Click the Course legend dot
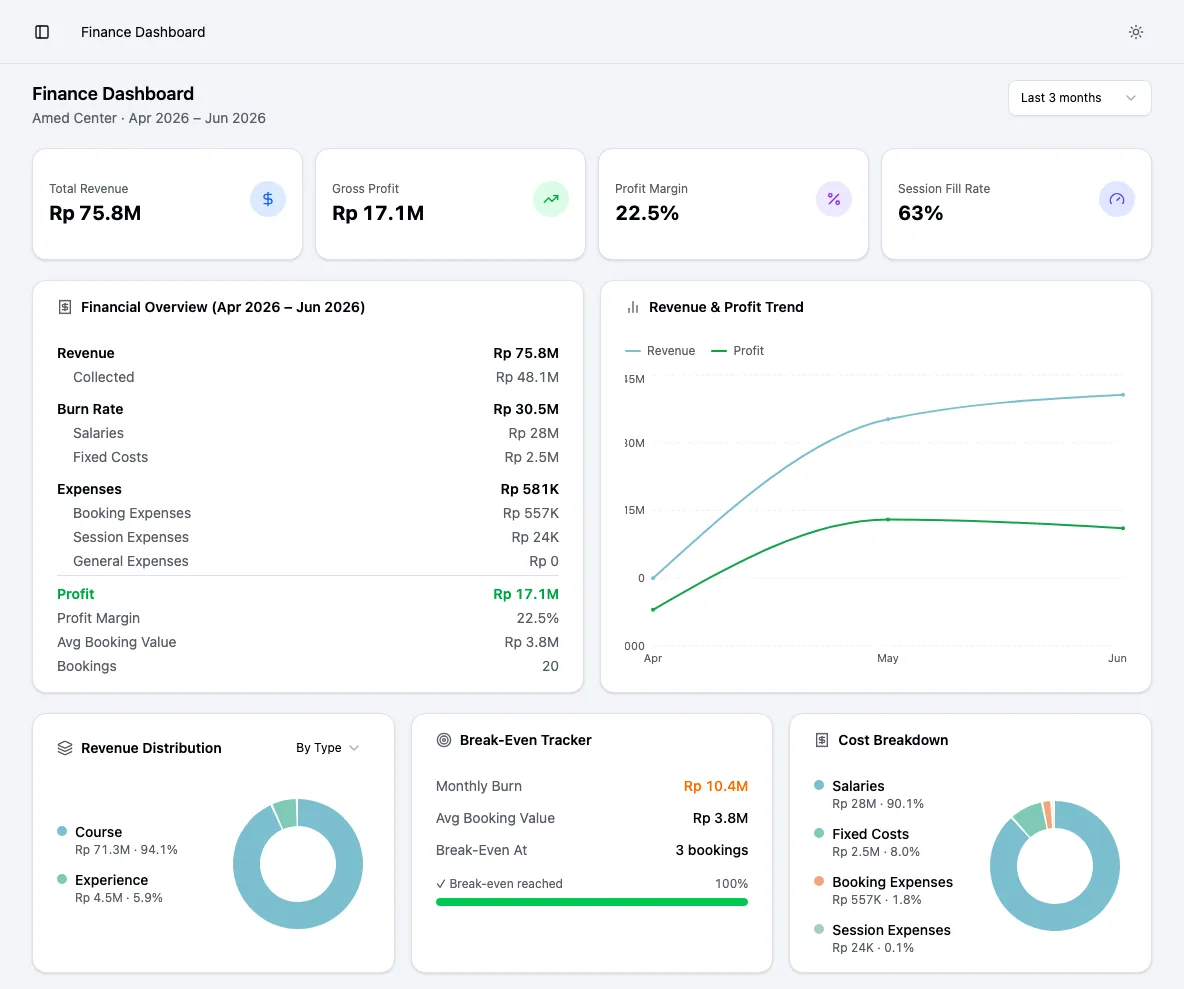1184x989 pixels. coord(62,831)
